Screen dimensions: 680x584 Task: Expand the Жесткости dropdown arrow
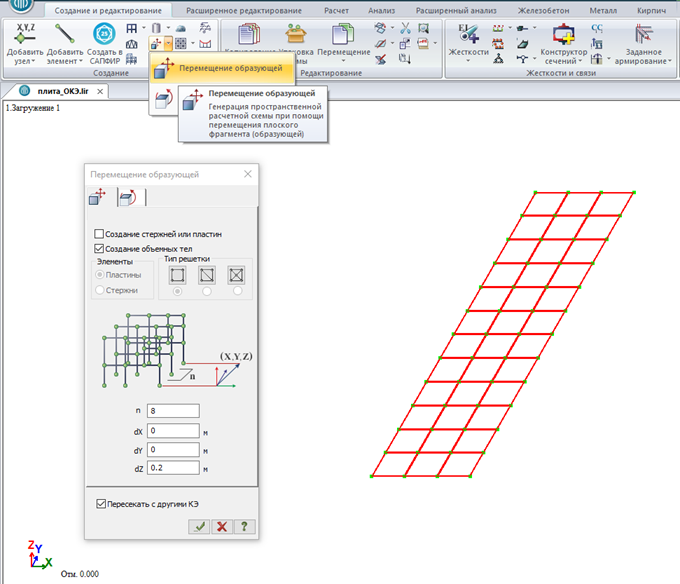point(468,61)
